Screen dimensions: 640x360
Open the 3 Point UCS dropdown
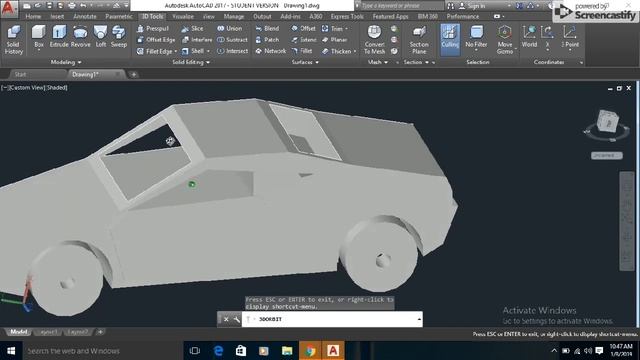tap(569, 50)
